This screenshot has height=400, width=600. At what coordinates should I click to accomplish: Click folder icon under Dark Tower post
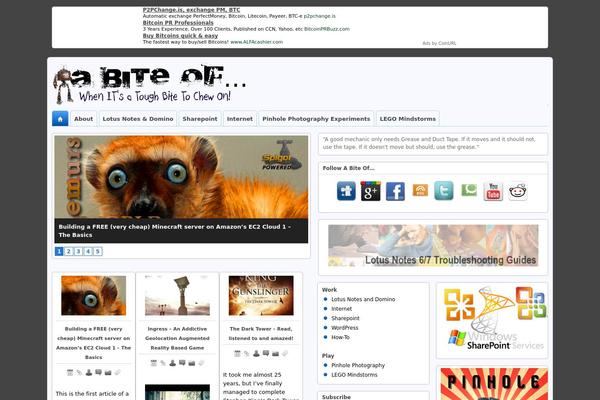(276, 353)
